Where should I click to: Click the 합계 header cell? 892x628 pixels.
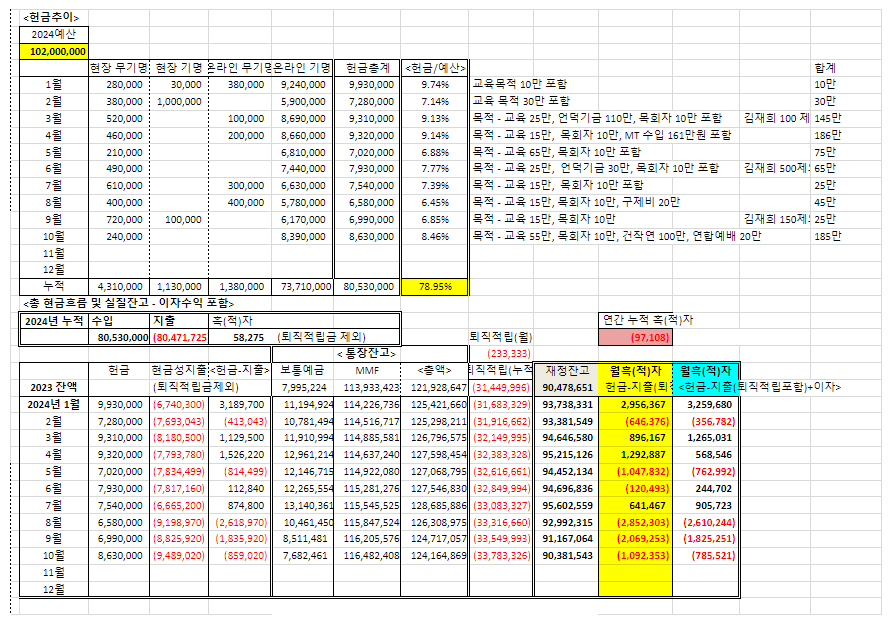coord(825,68)
